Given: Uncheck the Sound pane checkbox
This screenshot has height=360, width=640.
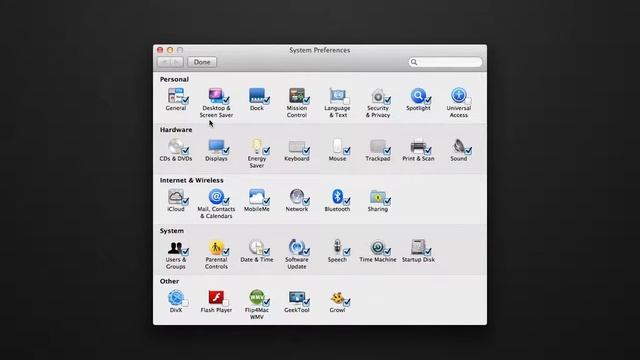Looking at the screenshot, I should 468,151.
